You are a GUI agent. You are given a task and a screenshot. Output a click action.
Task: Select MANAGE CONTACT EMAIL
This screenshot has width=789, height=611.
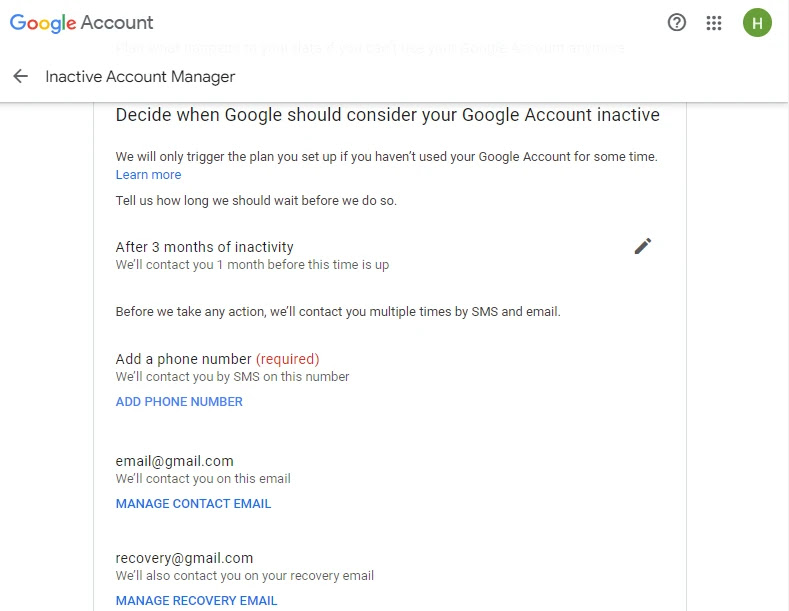[x=193, y=504]
